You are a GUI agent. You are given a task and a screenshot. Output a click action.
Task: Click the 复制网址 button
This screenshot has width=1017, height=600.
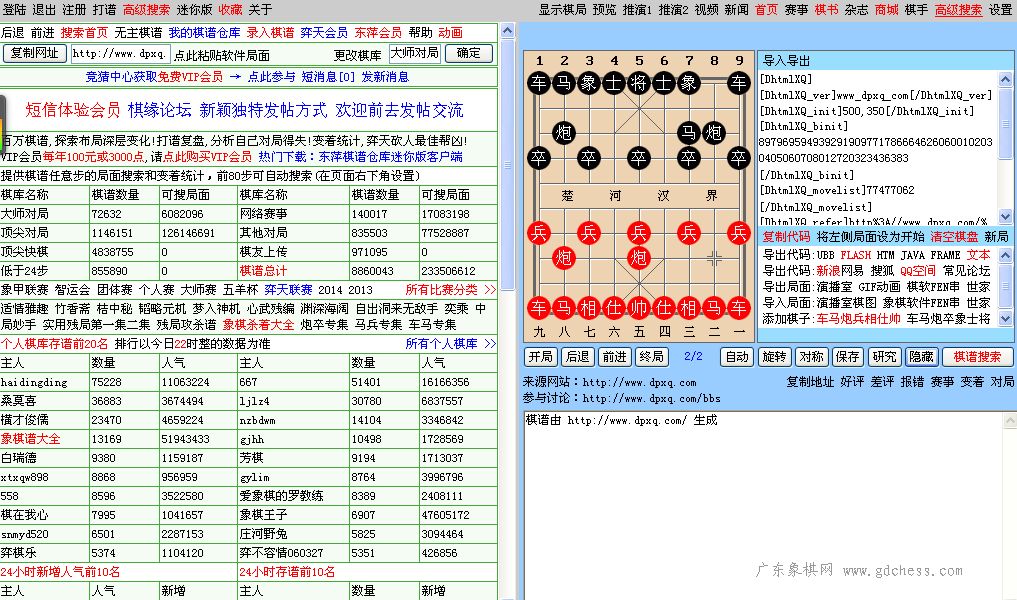(35, 53)
